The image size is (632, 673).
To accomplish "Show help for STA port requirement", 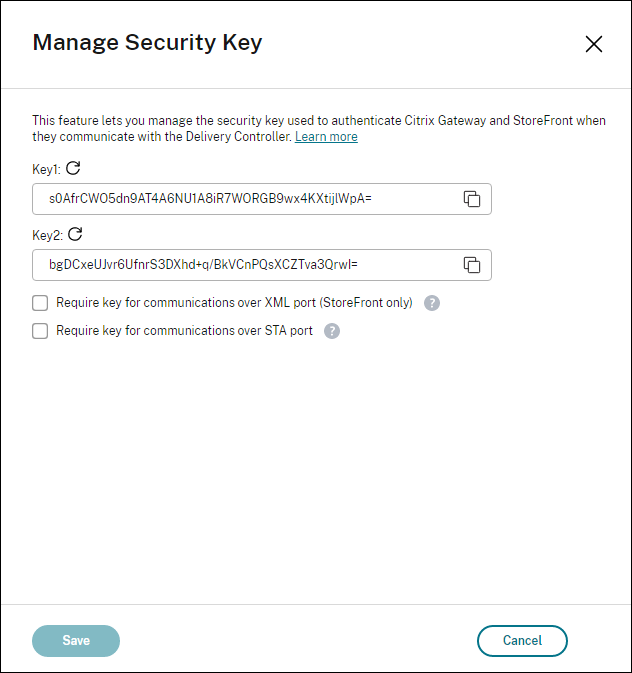I will (332, 331).
